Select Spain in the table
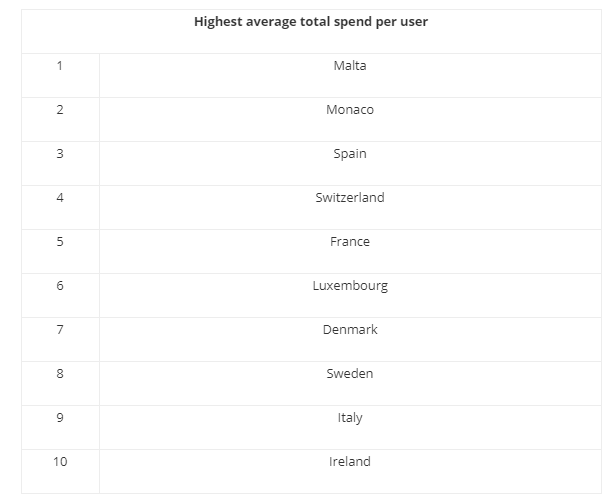Screen dimensions: 616x504 (x=350, y=154)
